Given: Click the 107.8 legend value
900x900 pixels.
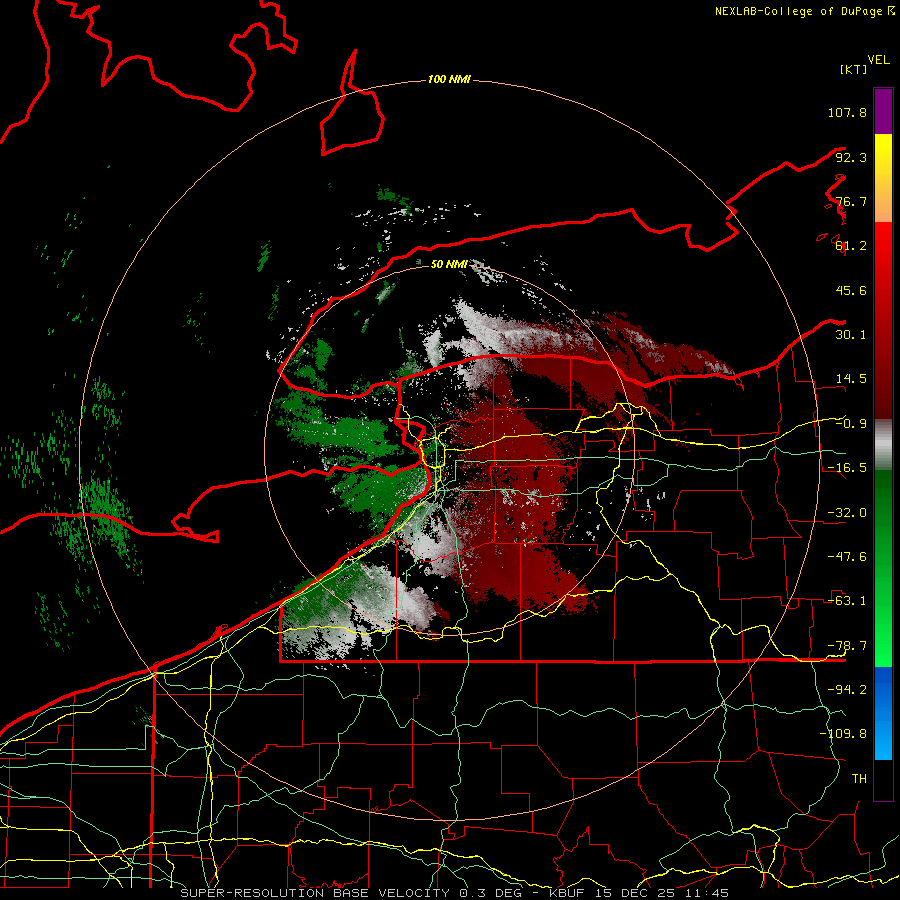Looking at the screenshot, I should point(847,112).
